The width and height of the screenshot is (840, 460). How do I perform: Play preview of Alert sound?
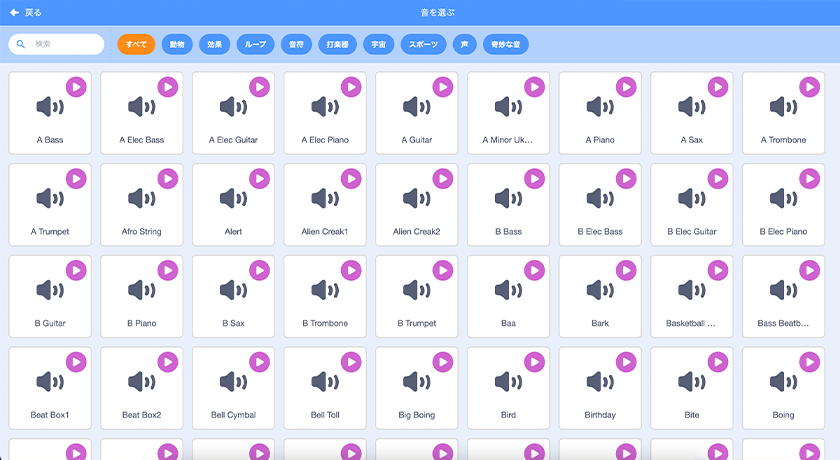pos(259,178)
